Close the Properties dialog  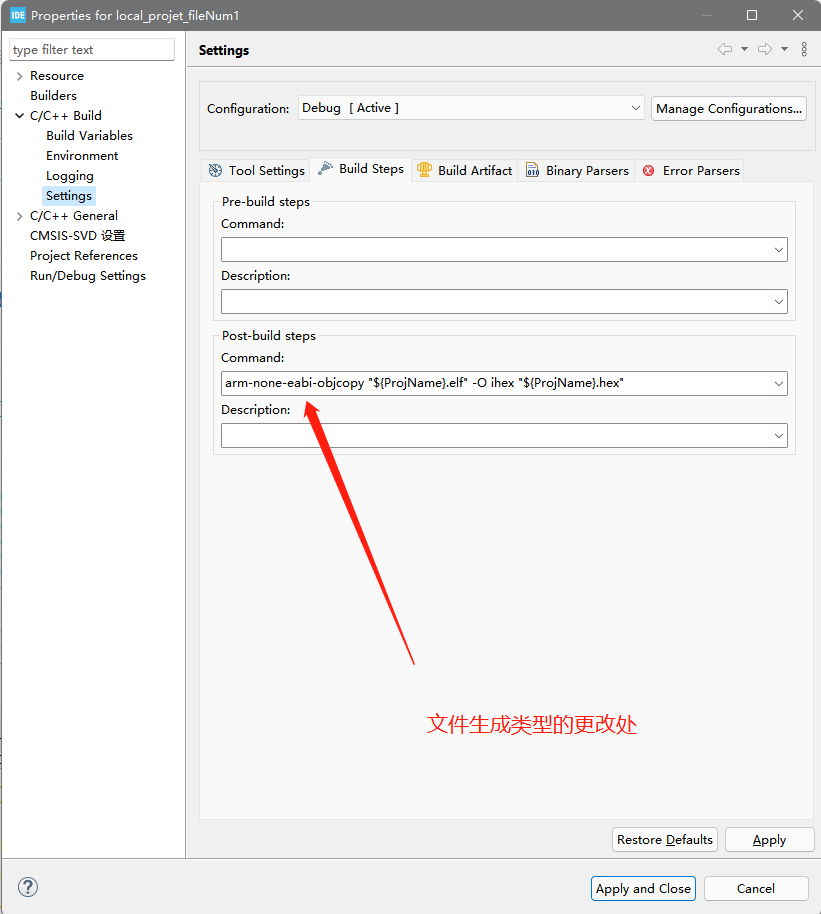tap(798, 15)
